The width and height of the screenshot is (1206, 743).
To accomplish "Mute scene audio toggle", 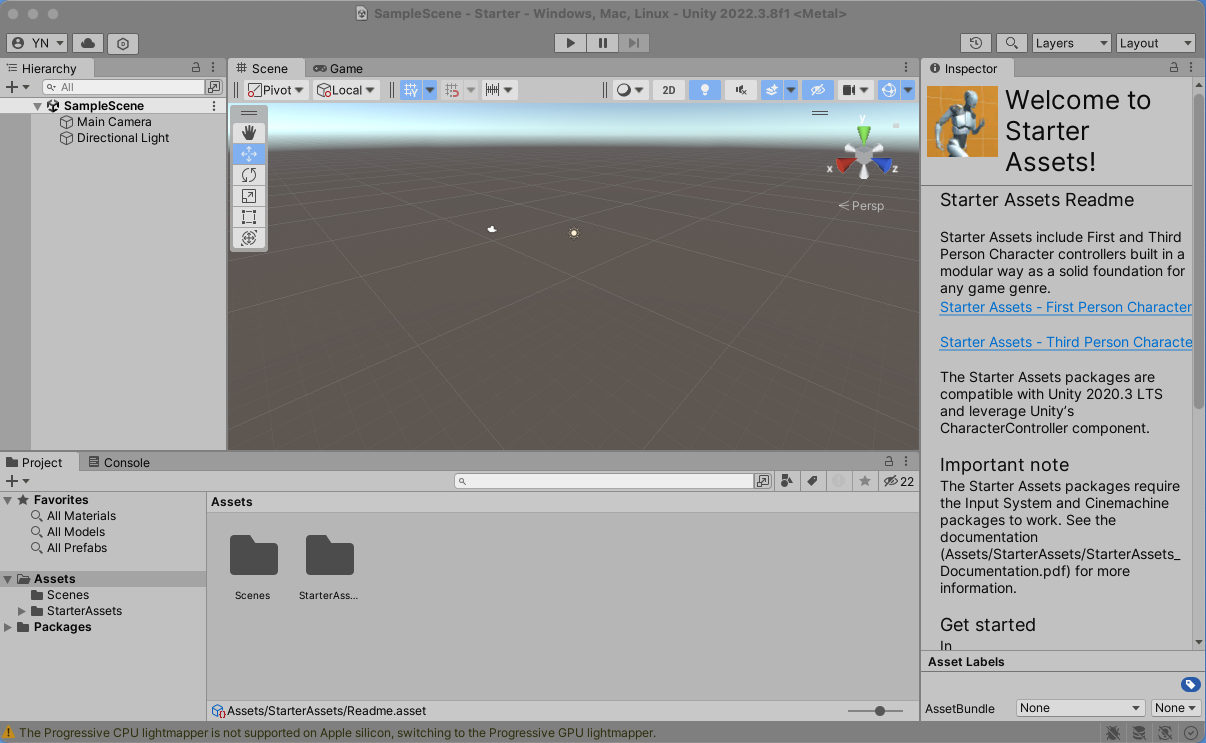I will [740, 90].
